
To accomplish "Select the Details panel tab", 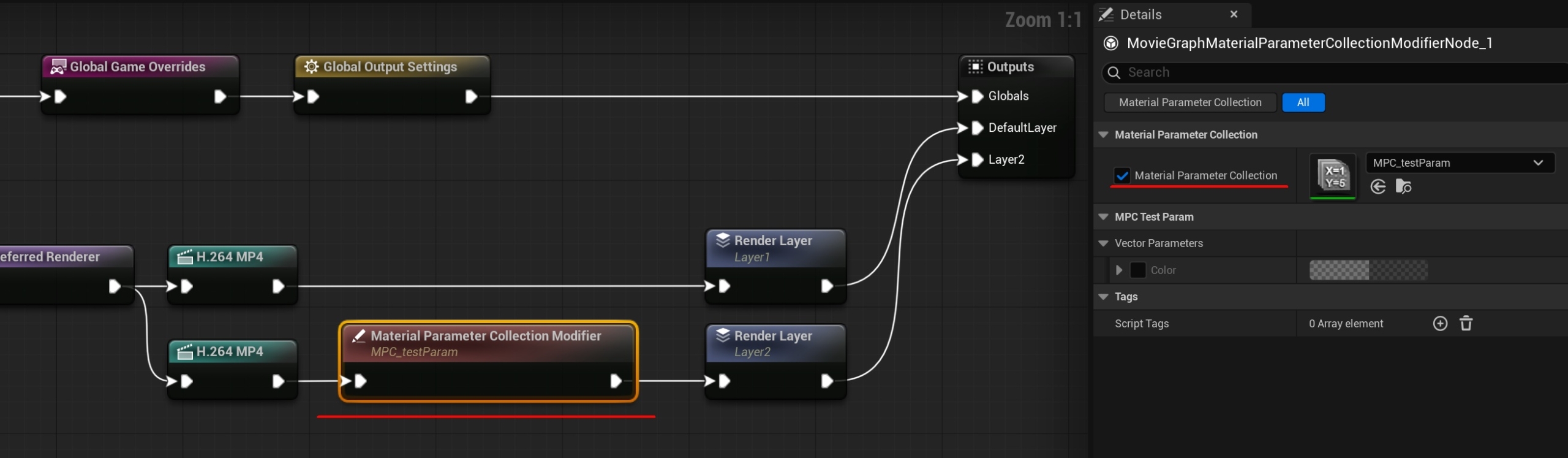I will coord(1140,14).
